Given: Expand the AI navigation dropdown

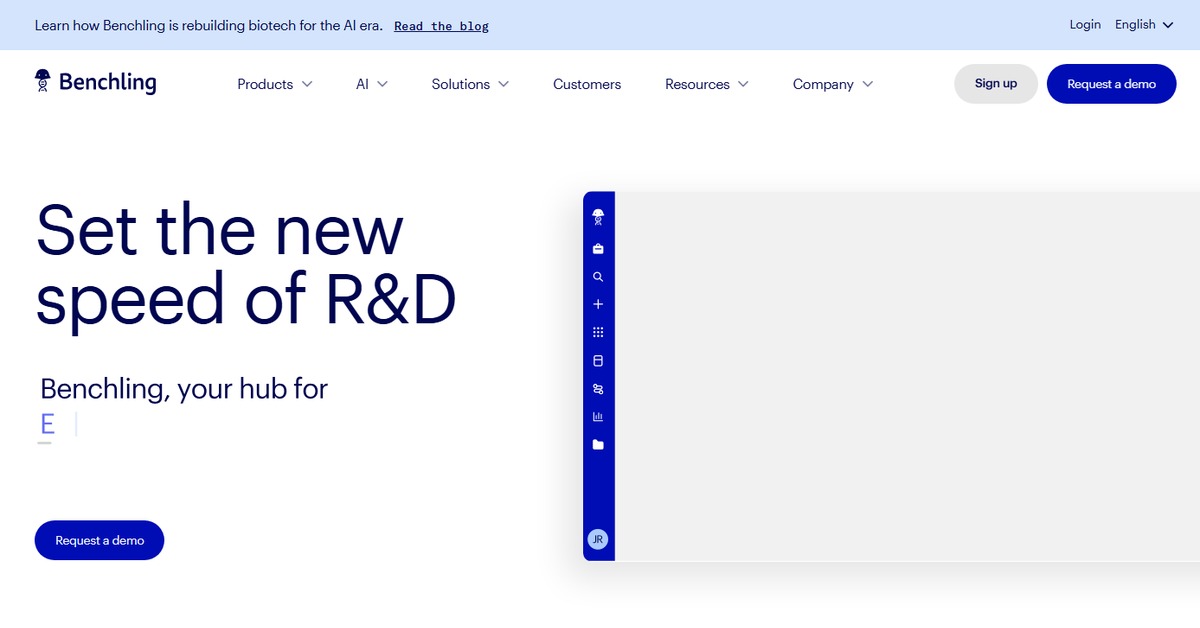Looking at the screenshot, I should pyautogui.click(x=371, y=84).
